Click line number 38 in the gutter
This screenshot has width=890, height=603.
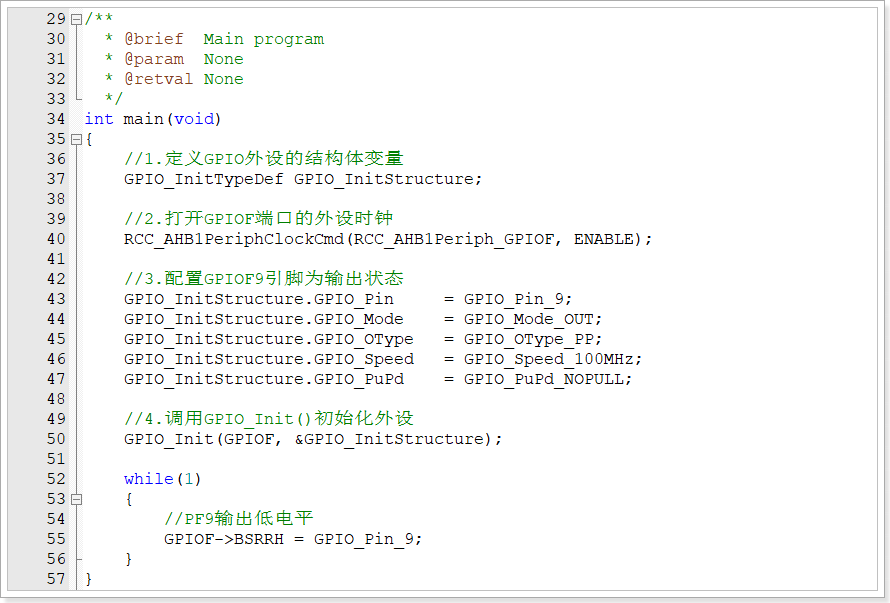[56, 199]
